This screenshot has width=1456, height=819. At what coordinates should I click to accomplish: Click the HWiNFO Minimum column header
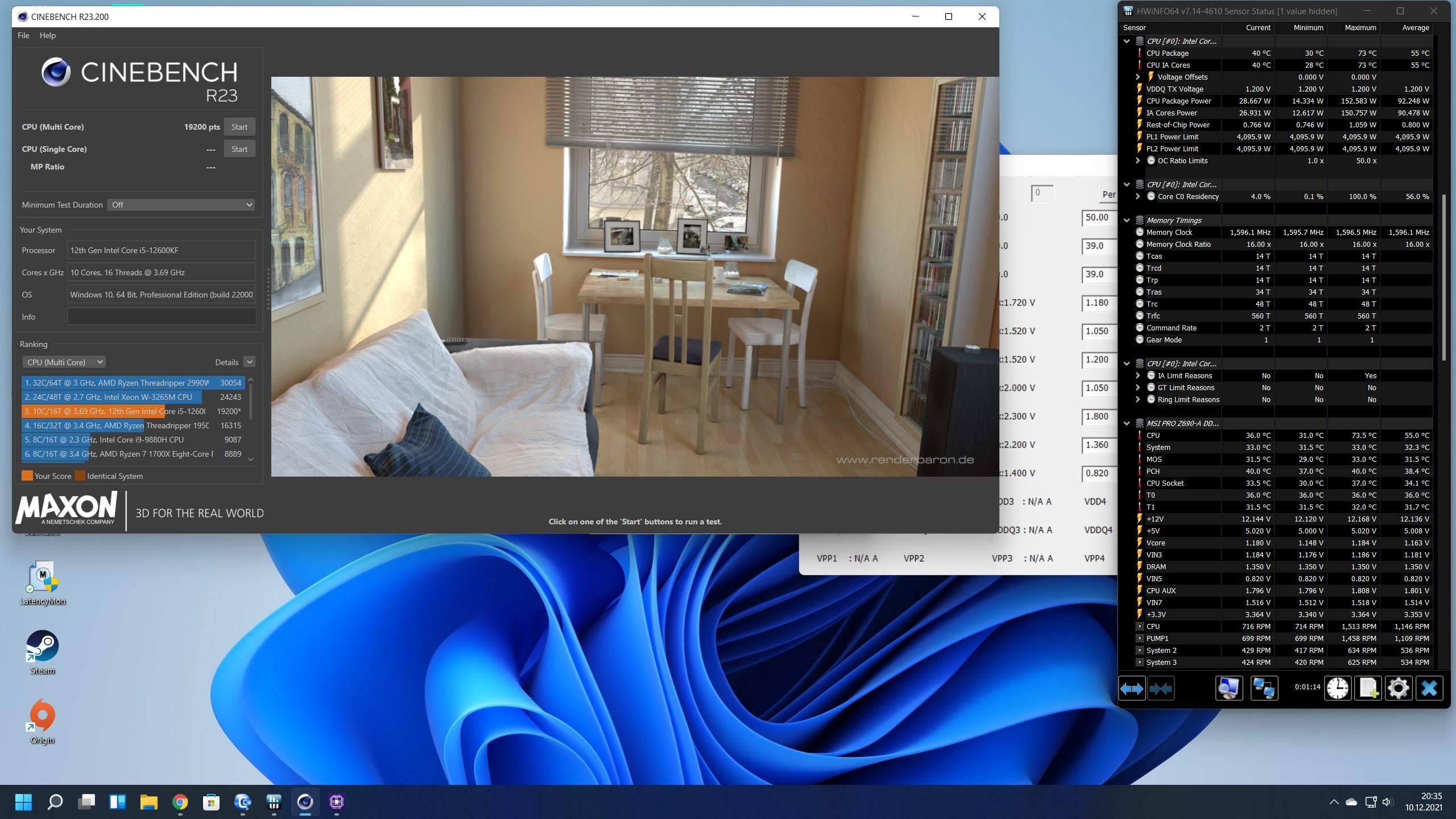point(1301,27)
